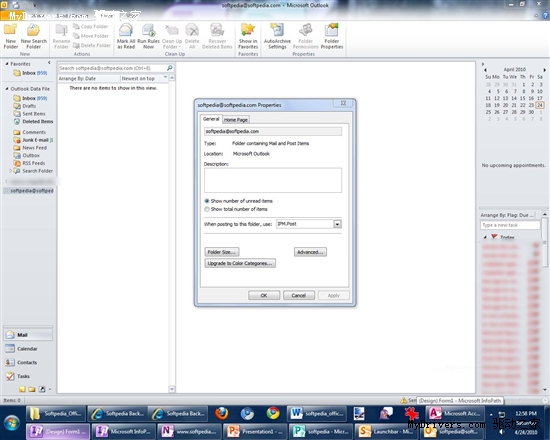Launch Firefox from taskbar
The height and width of the screenshot is (440, 550).
(221, 413)
